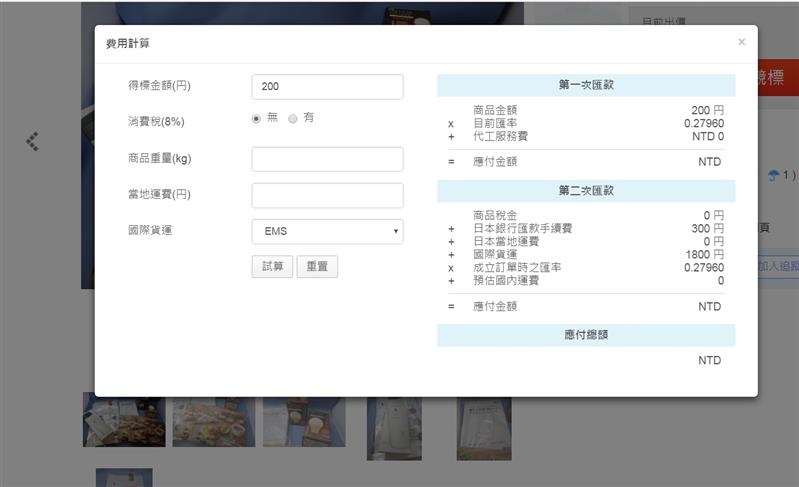Open the fifth product thumbnail below the dialog
This screenshot has width=799, height=487.
pyautogui.click(x=484, y=428)
